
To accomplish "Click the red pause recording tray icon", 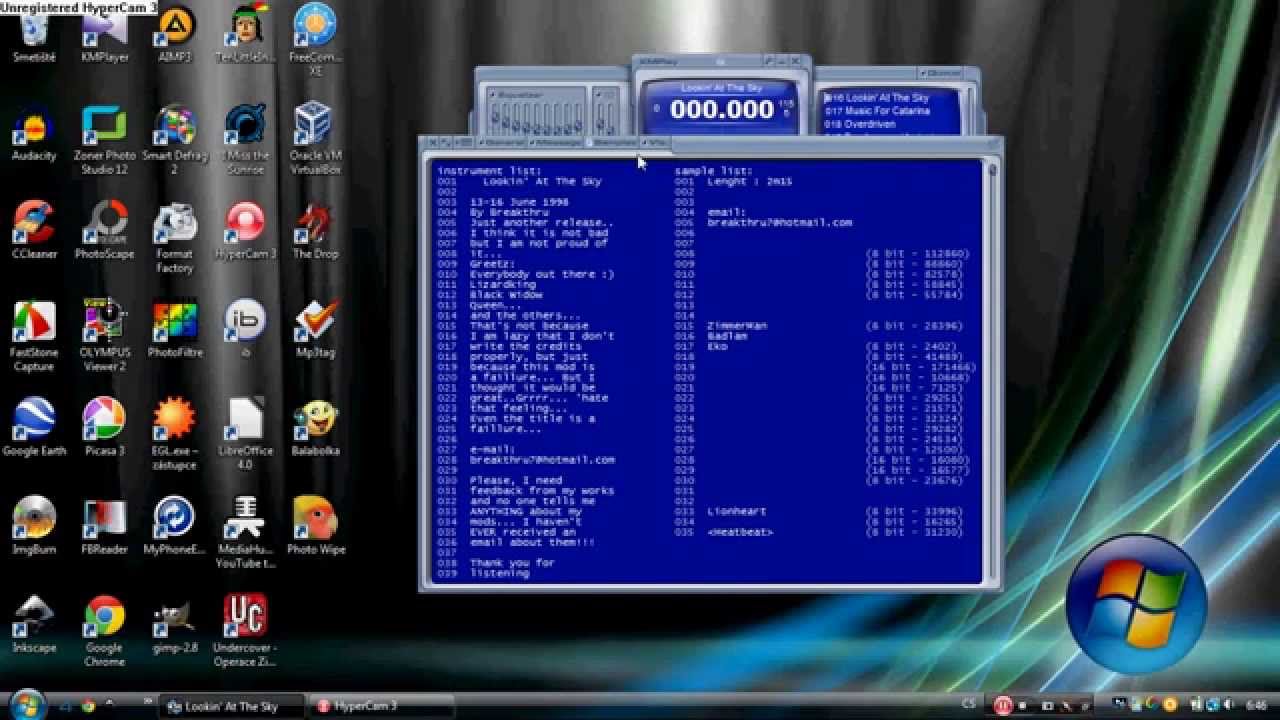I will tap(1003, 706).
